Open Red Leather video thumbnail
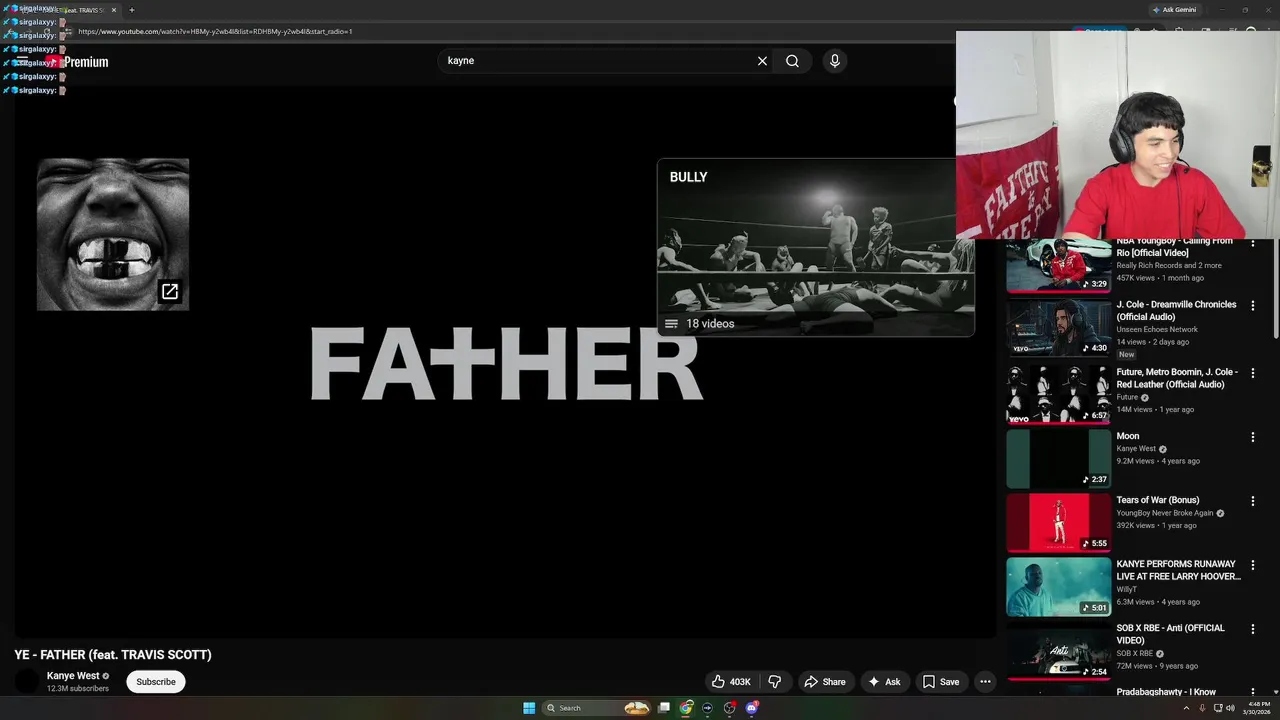The image size is (1280, 720). point(1058,394)
